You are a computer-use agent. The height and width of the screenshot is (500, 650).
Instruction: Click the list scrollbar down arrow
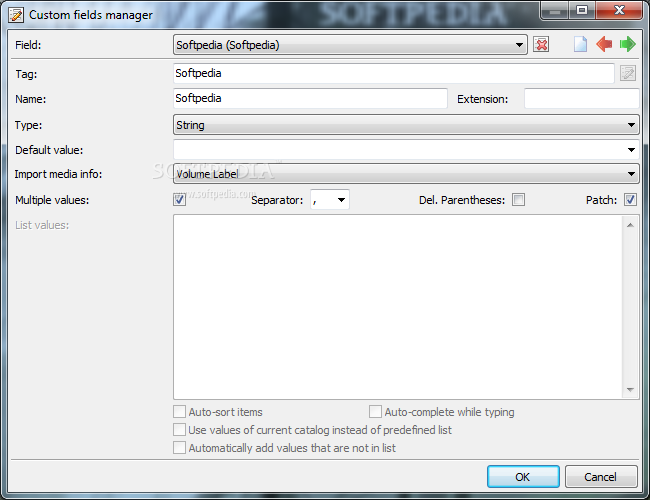click(x=630, y=389)
